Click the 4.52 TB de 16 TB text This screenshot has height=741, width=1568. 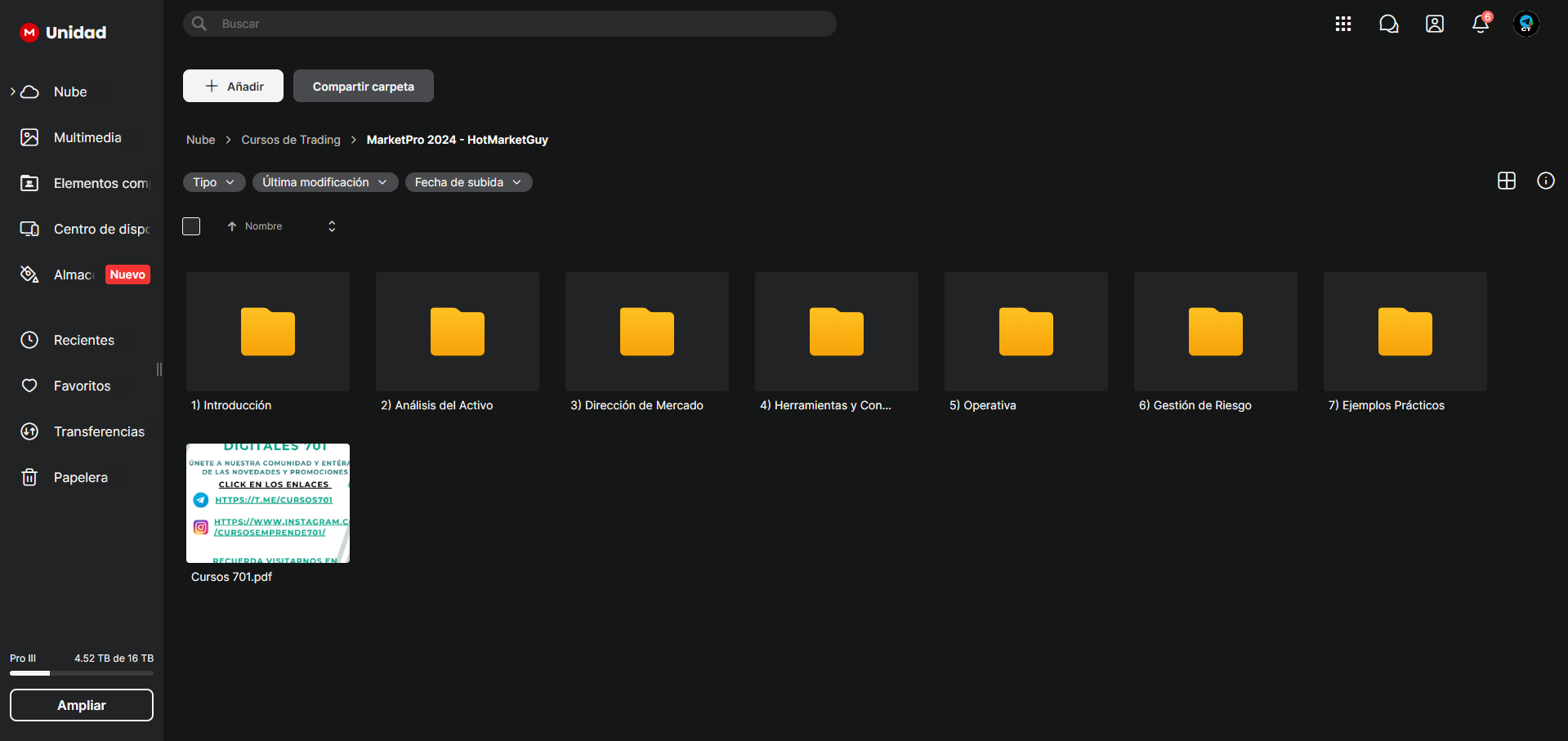click(114, 658)
